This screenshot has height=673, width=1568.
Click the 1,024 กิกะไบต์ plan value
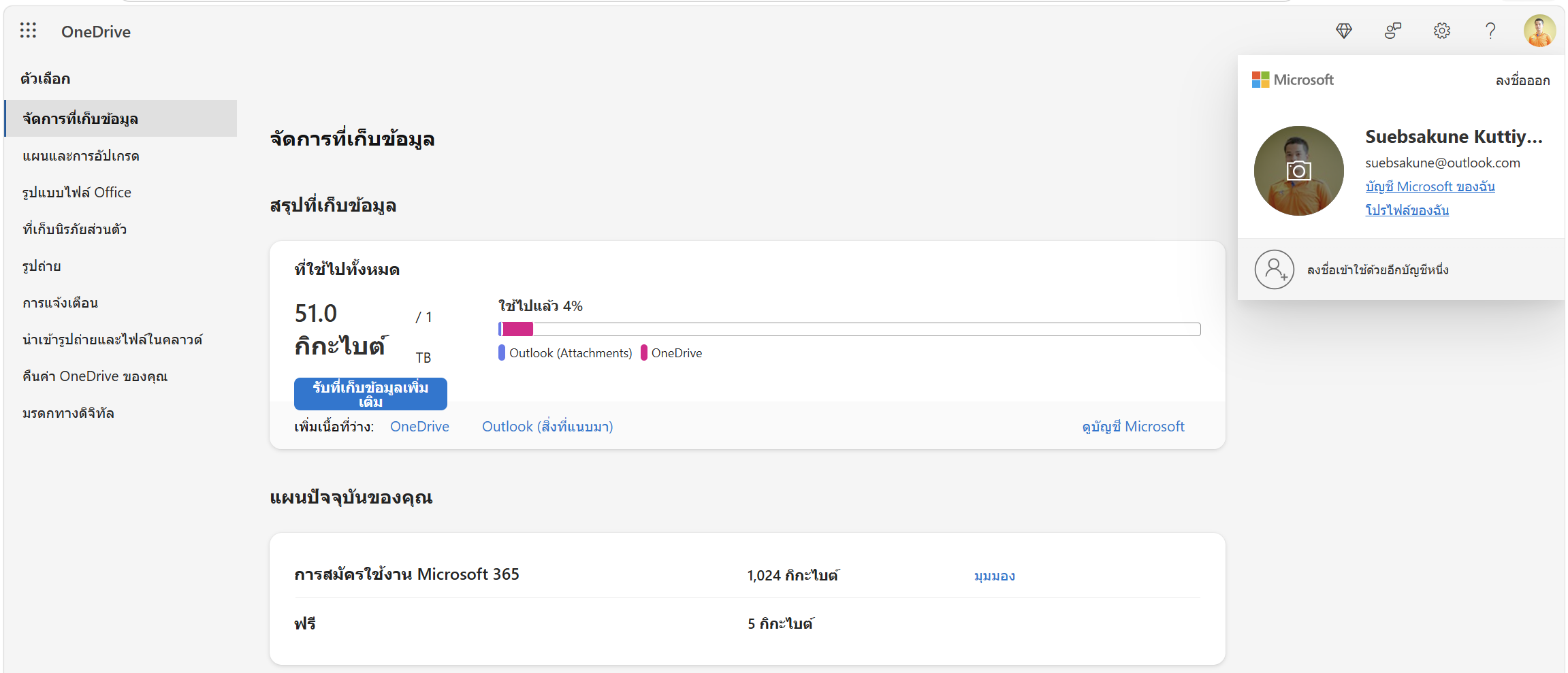point(793,576)
